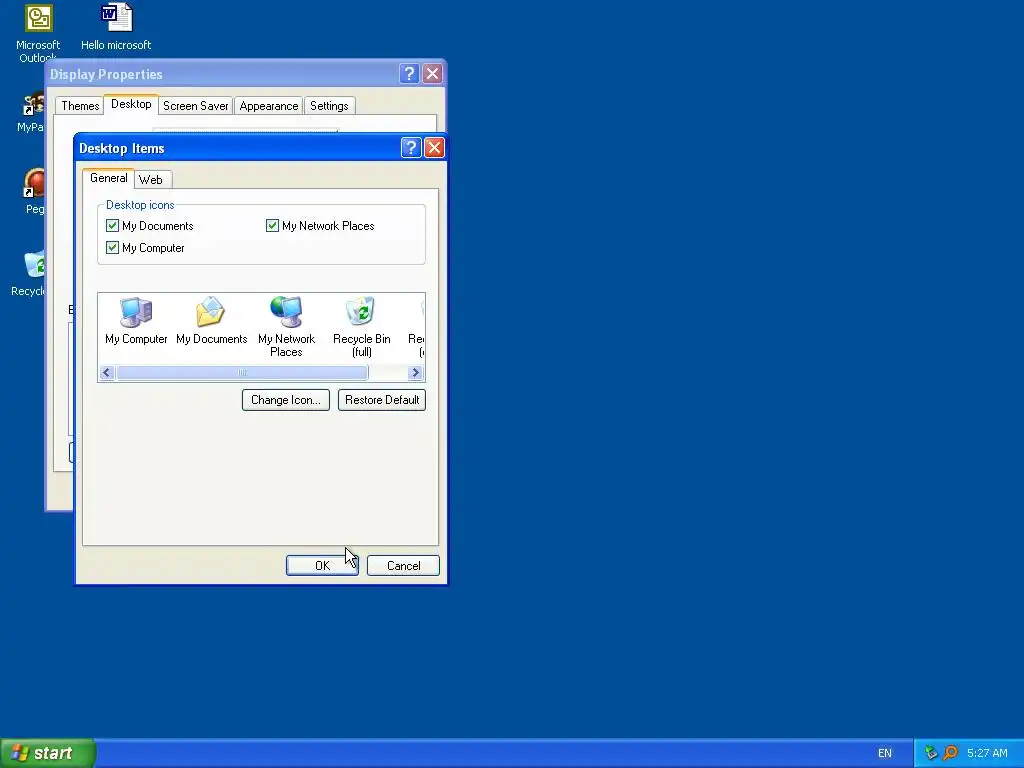This screenshot has width=1024, height=768.
Task: Open the Desktop tab in Display Properties
Action: coord(131,104)
